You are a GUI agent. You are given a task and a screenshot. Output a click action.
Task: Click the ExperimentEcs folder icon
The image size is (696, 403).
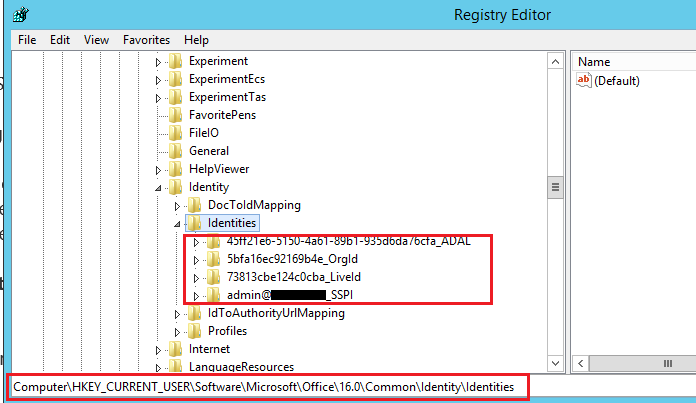pyautogui.click(x=176, y=79)
